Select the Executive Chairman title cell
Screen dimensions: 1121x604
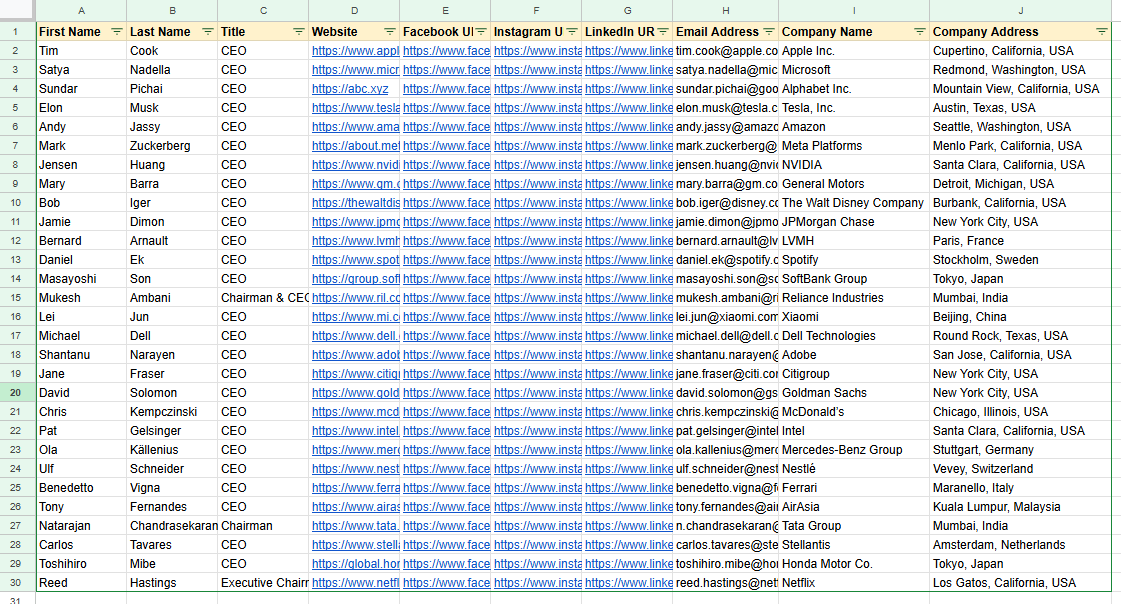coord(263,583)
